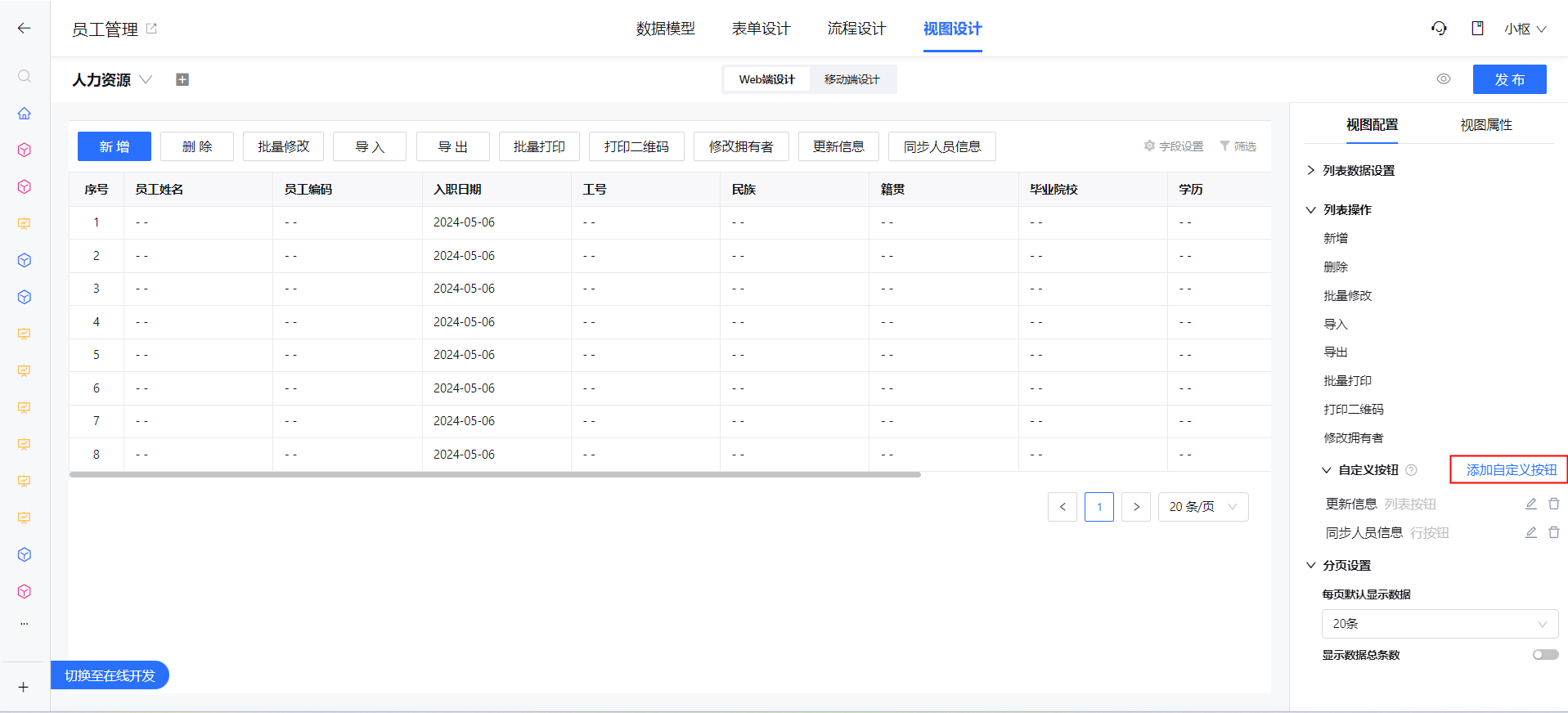Click the 毕业院校 column header

(x=1093, y=189)
